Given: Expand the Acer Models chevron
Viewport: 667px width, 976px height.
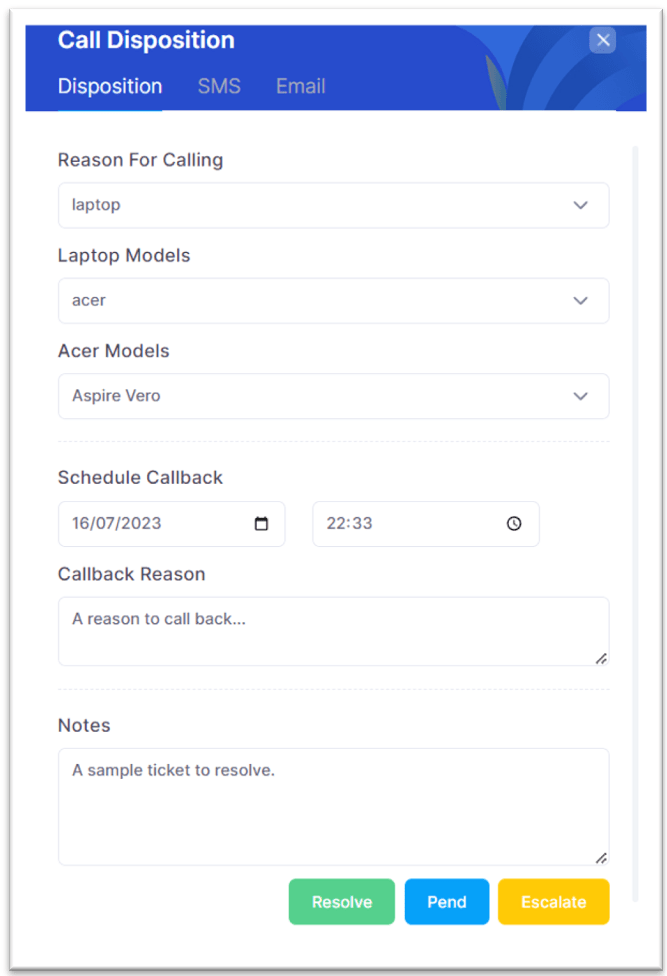Looking at the screenshot, I should (581, 396).
